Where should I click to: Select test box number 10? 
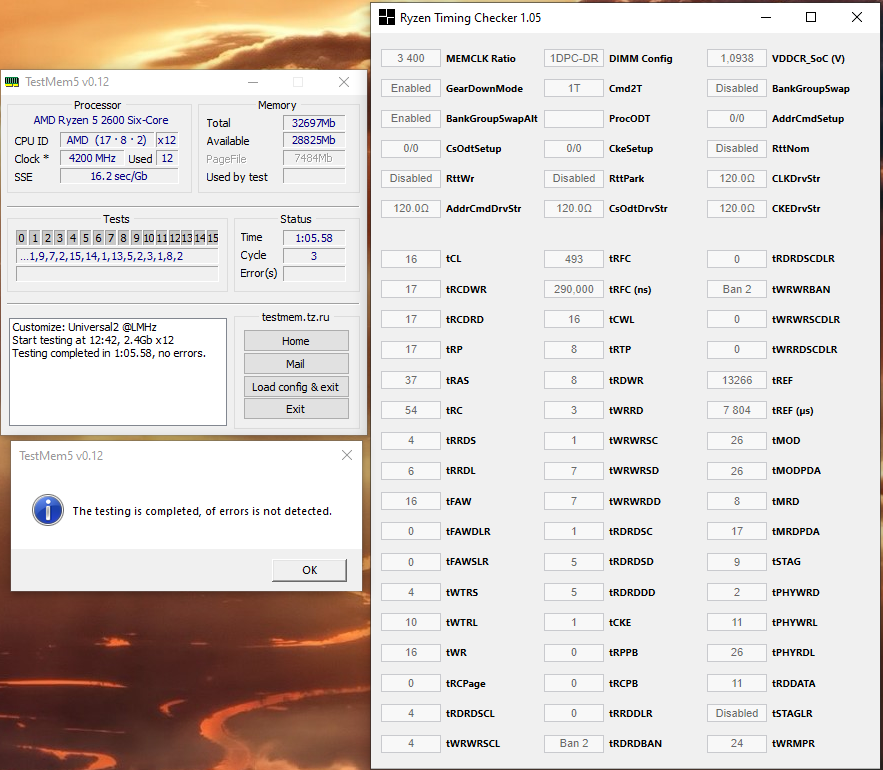tap(149, 238)
